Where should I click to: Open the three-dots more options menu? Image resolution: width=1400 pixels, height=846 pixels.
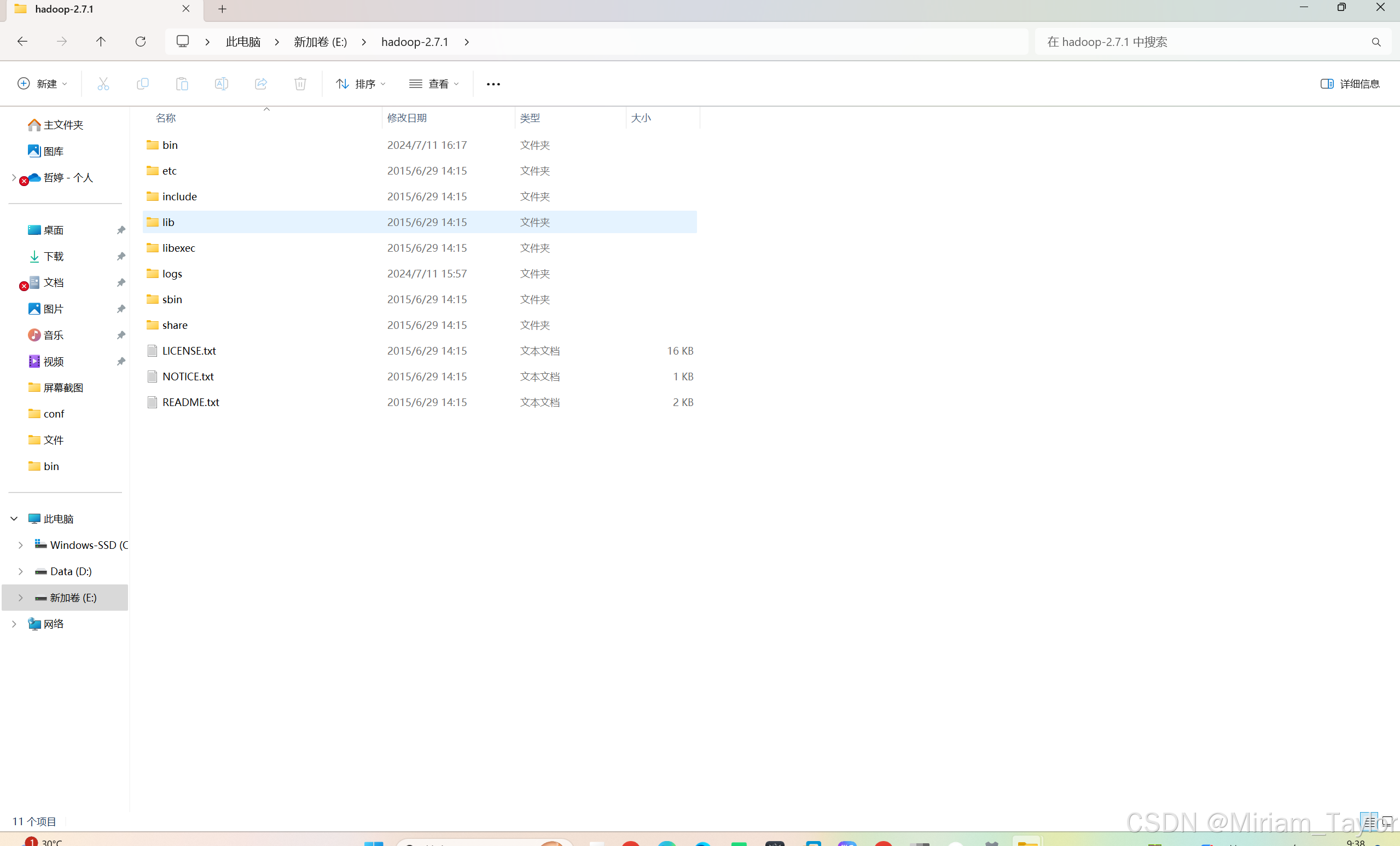(x=492, y=84)
